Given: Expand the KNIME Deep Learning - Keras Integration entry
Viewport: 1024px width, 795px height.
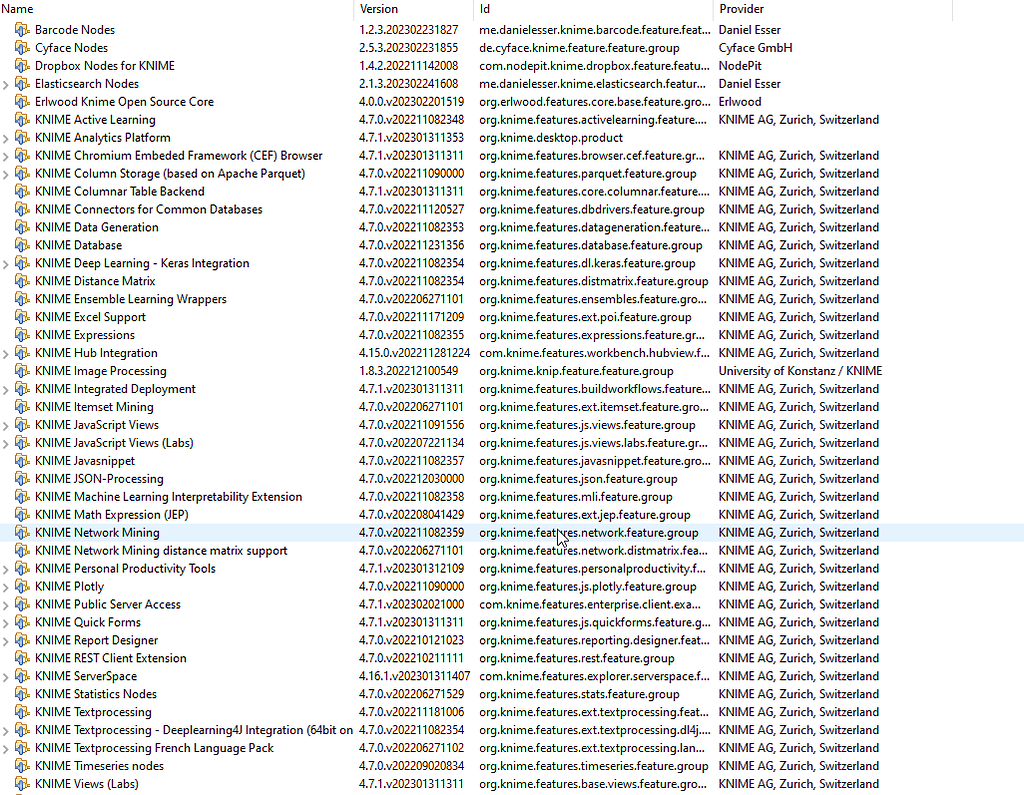Looking at the screenshot, I should (x=6, y=263).
